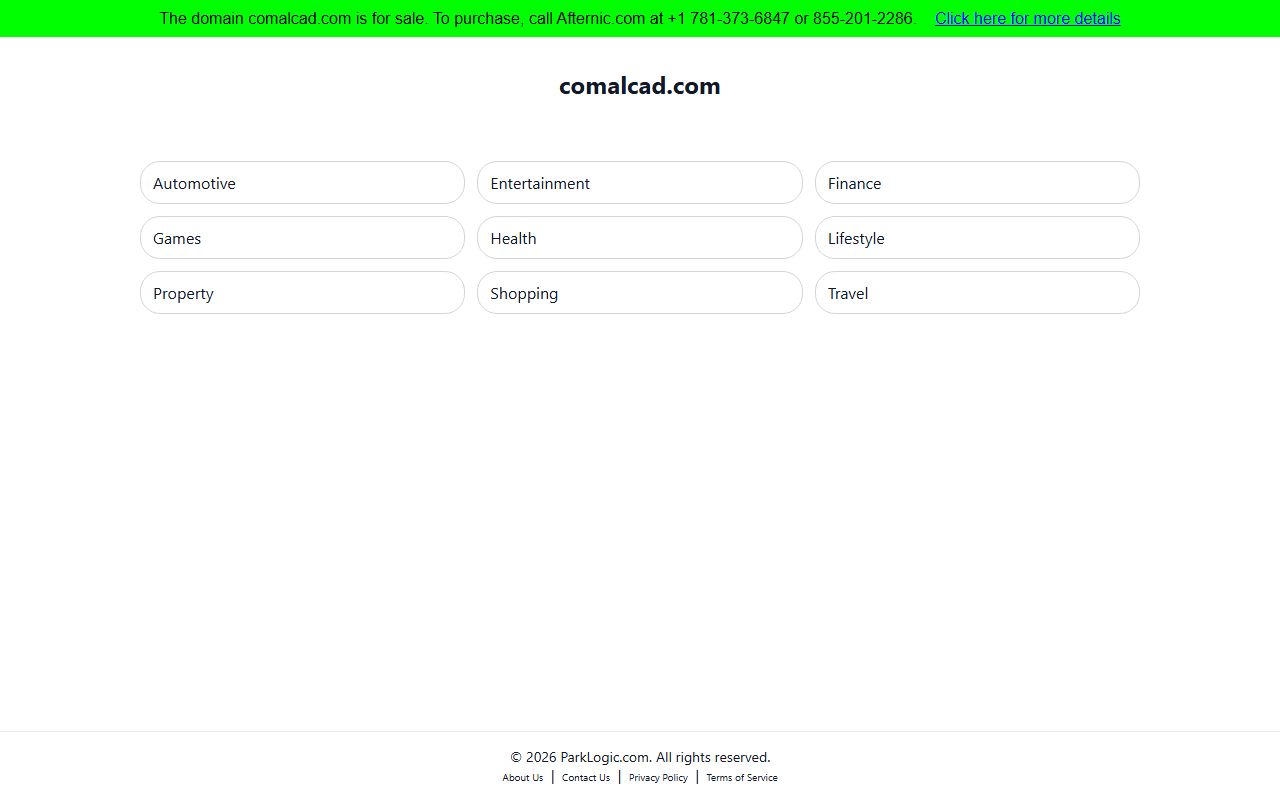1280x800 pixels.
Task: Browse the Games category
Action: click(302, 238)
